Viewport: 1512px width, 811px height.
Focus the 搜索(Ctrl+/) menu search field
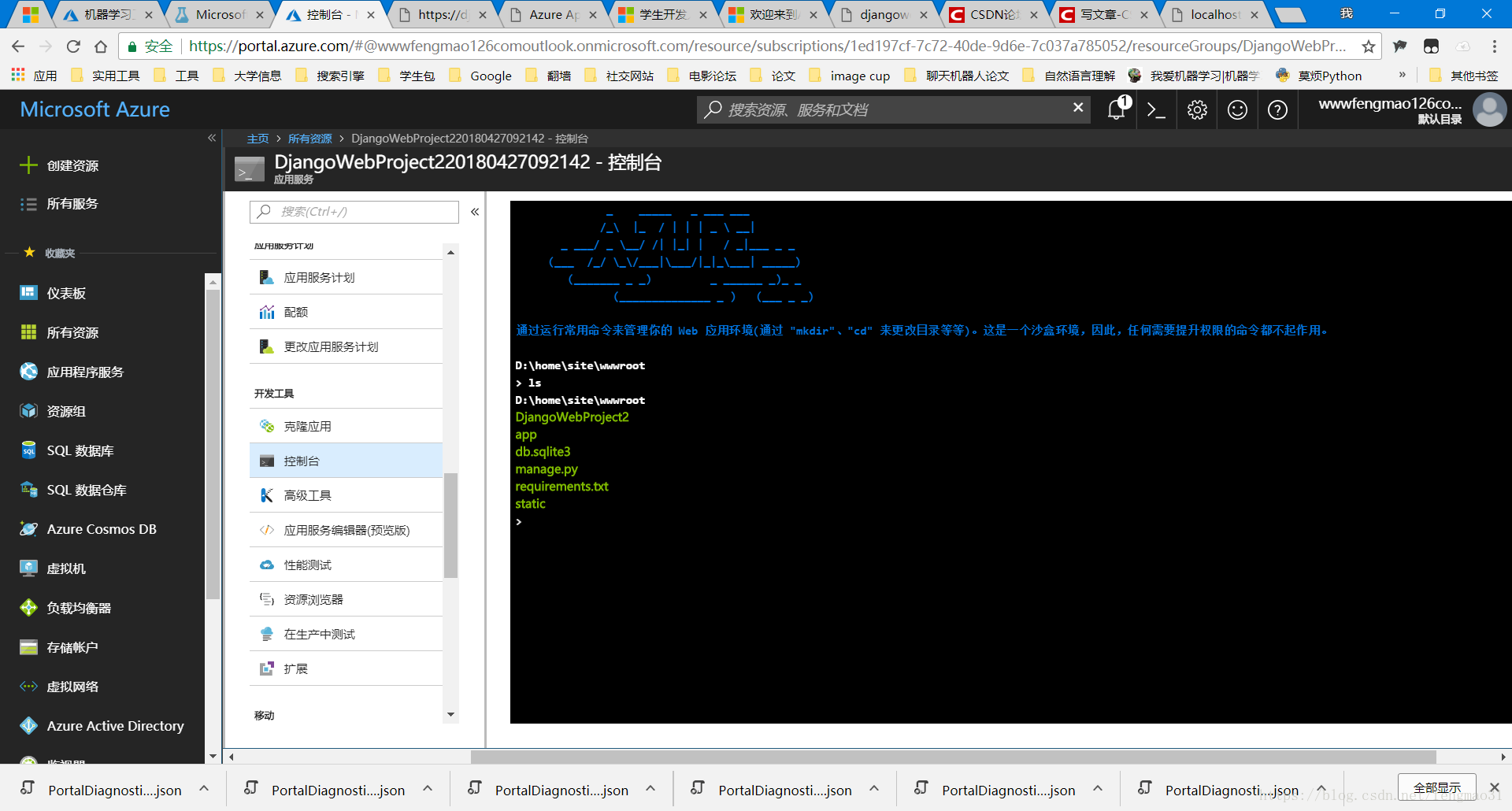click(354, 212)
